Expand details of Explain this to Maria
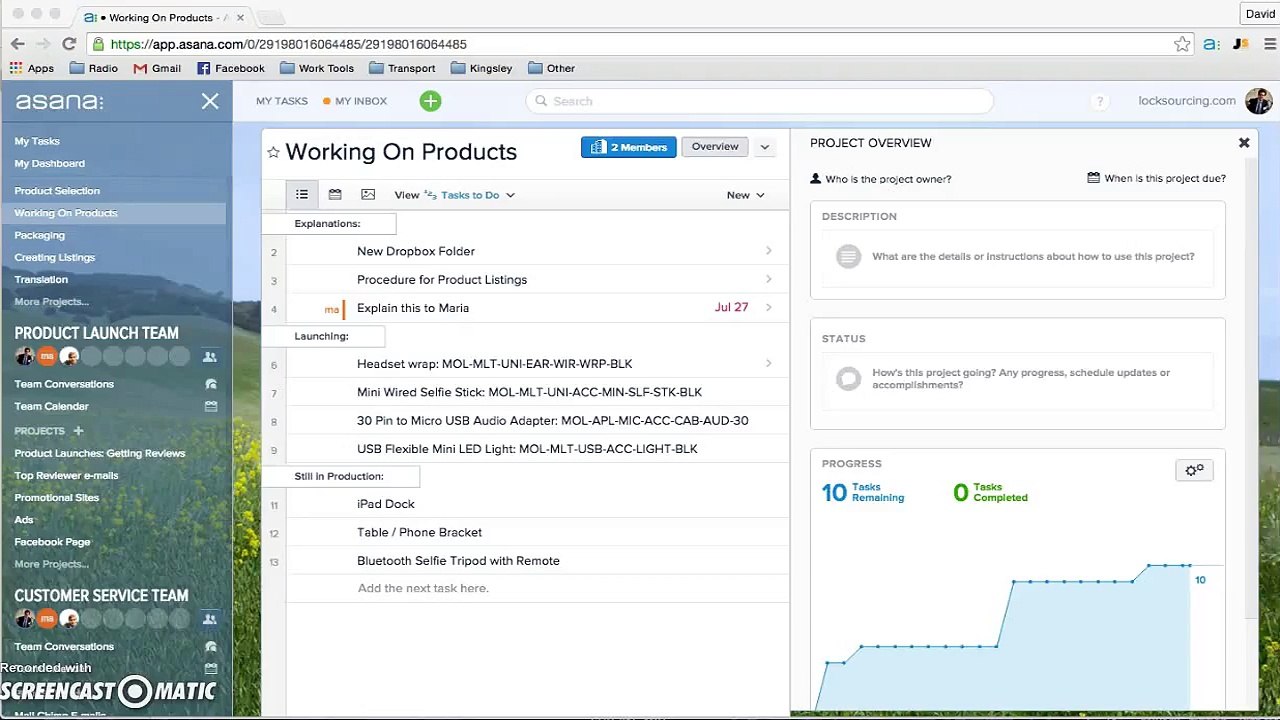The image size is (1280, 720). [x=768, y=307]
